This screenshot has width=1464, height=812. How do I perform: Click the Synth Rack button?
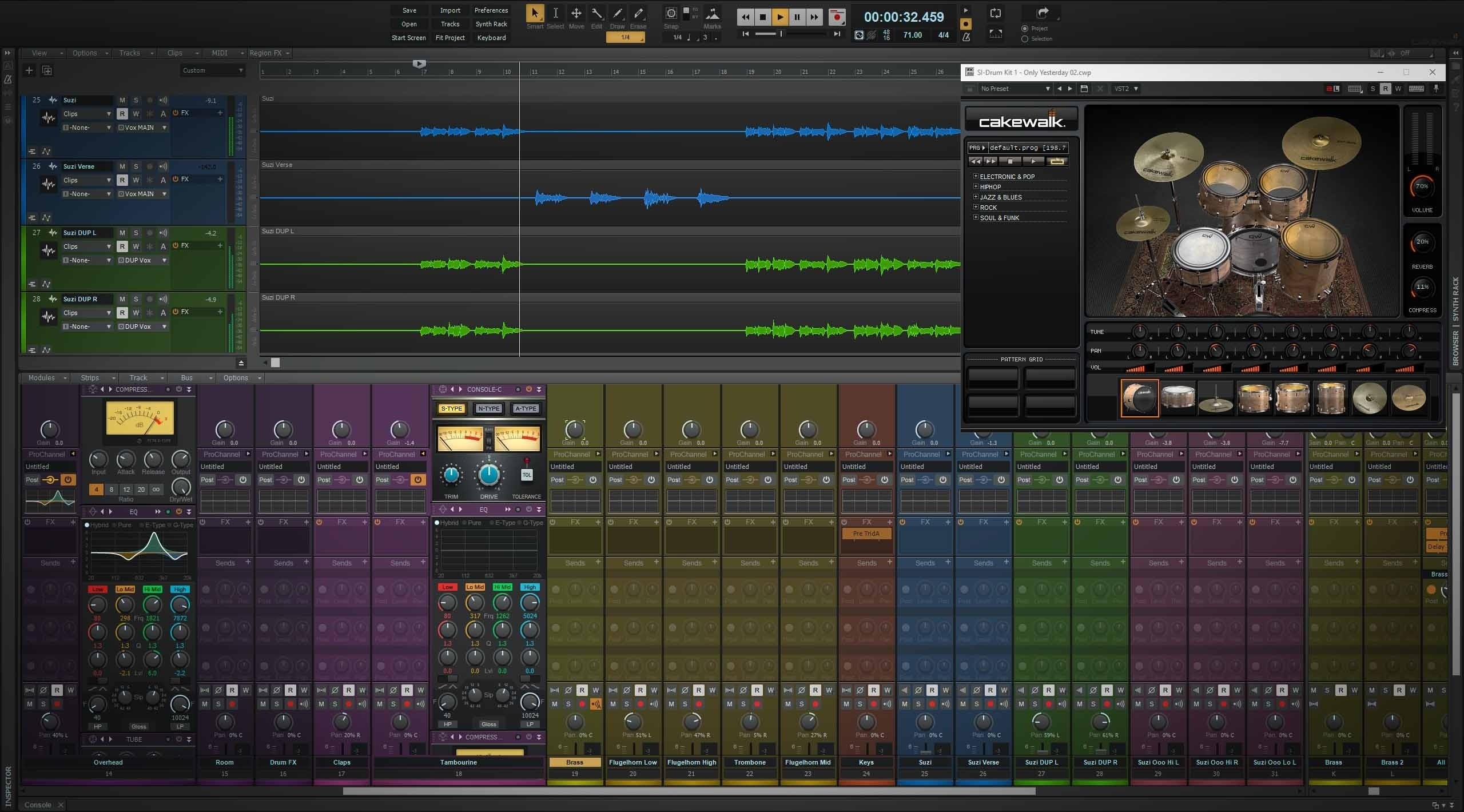point(491,24)
